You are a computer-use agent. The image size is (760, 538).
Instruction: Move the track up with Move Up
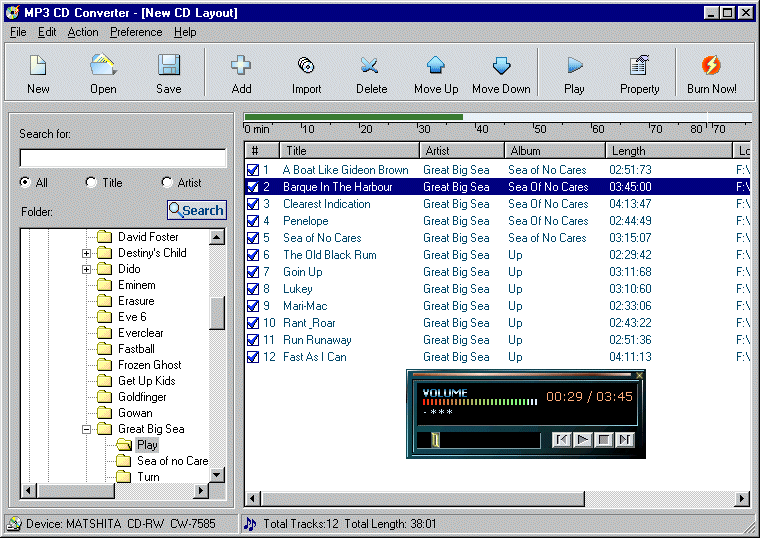click(x=436, y=73)
